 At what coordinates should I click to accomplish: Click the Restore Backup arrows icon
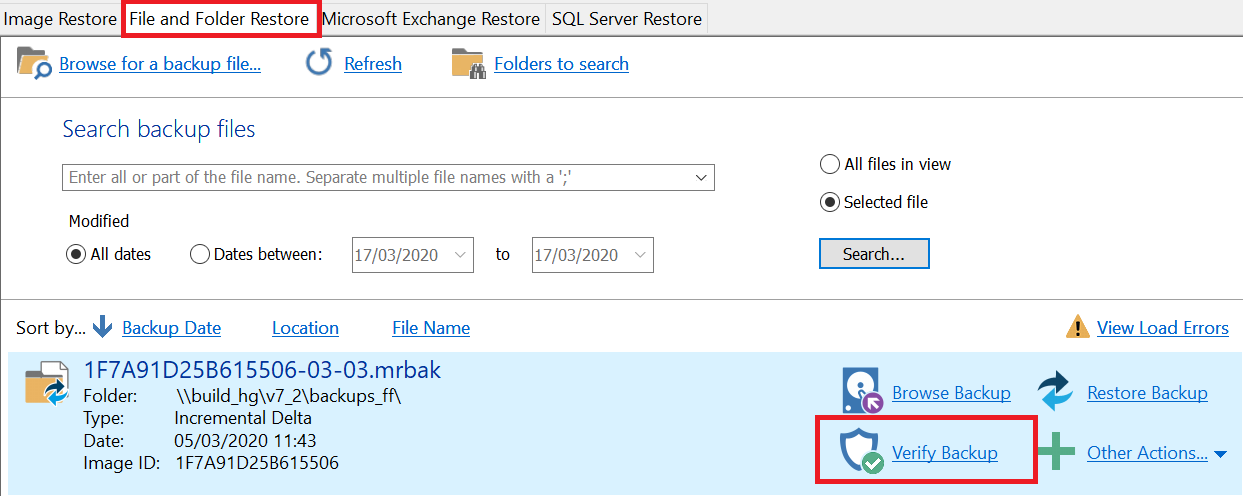1054,392
